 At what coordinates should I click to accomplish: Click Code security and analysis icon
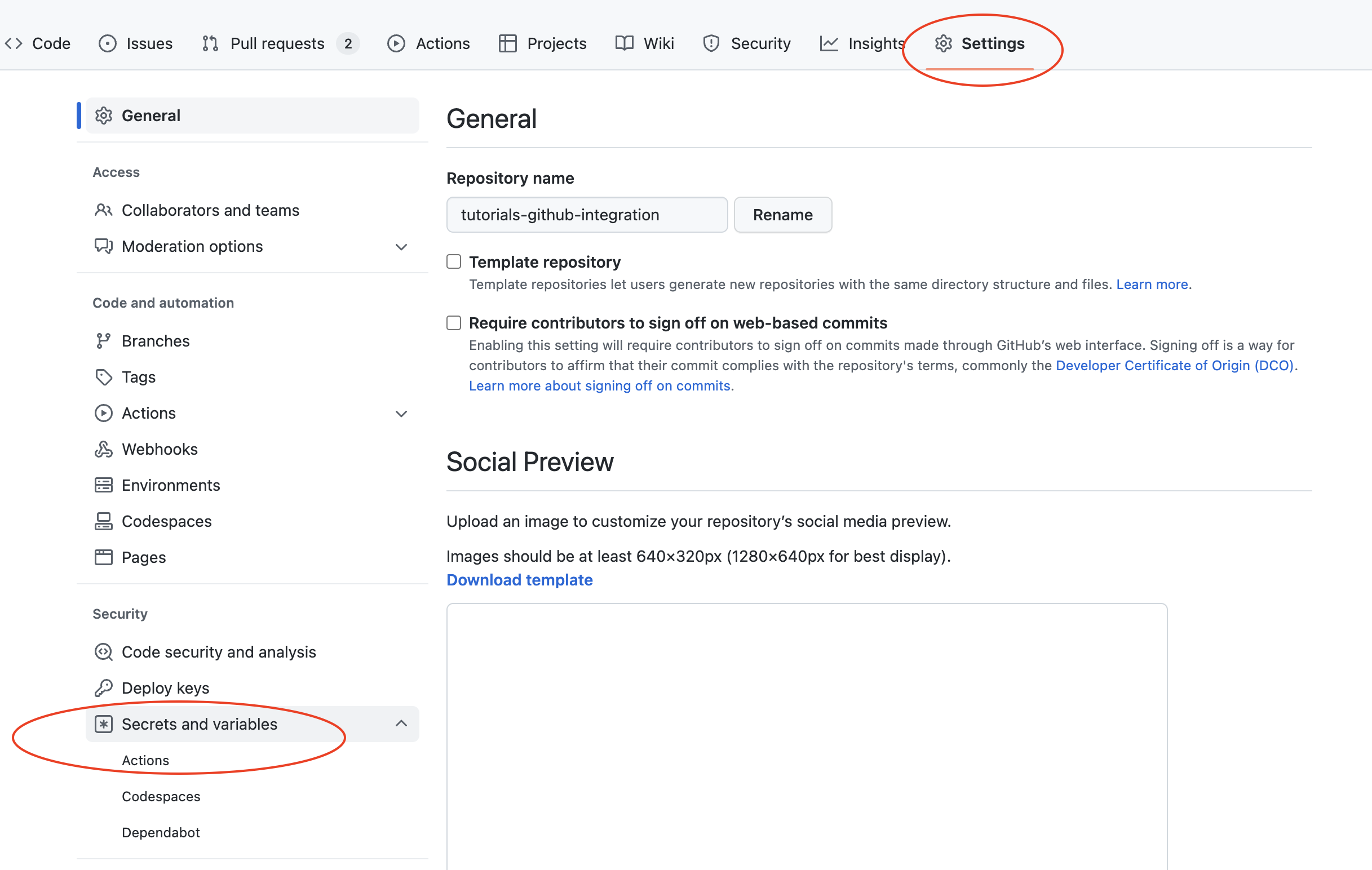click(x=103, y=652)
